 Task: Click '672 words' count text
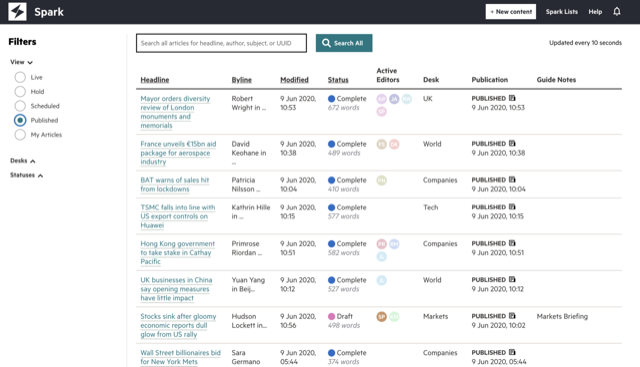pyautogui.click(x=343, y=107)
